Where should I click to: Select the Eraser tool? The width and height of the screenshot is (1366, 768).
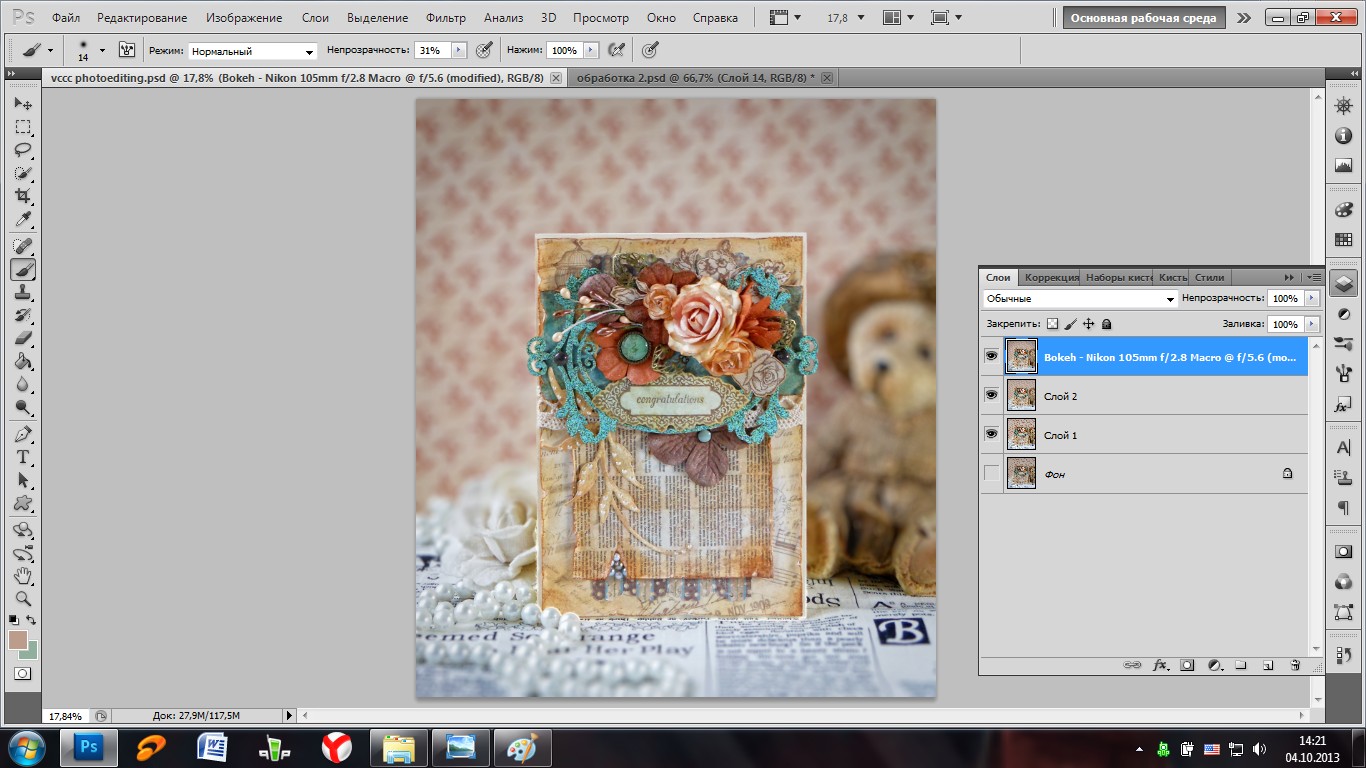(23, 338)
